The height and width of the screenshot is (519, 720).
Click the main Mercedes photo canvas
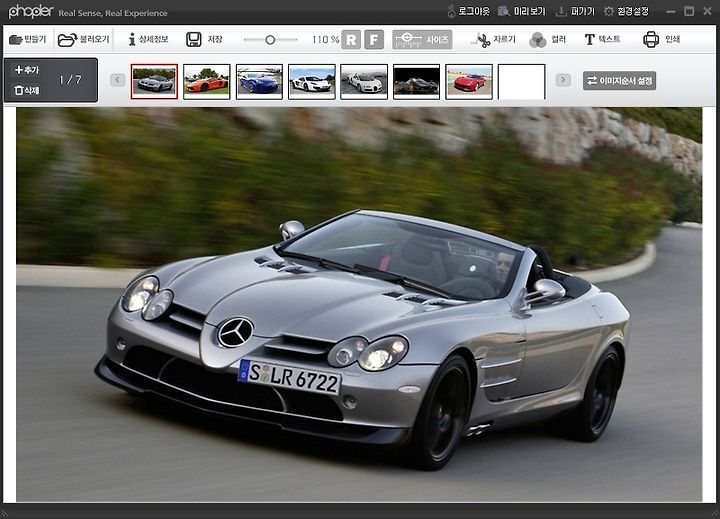[x=359, y=305]
